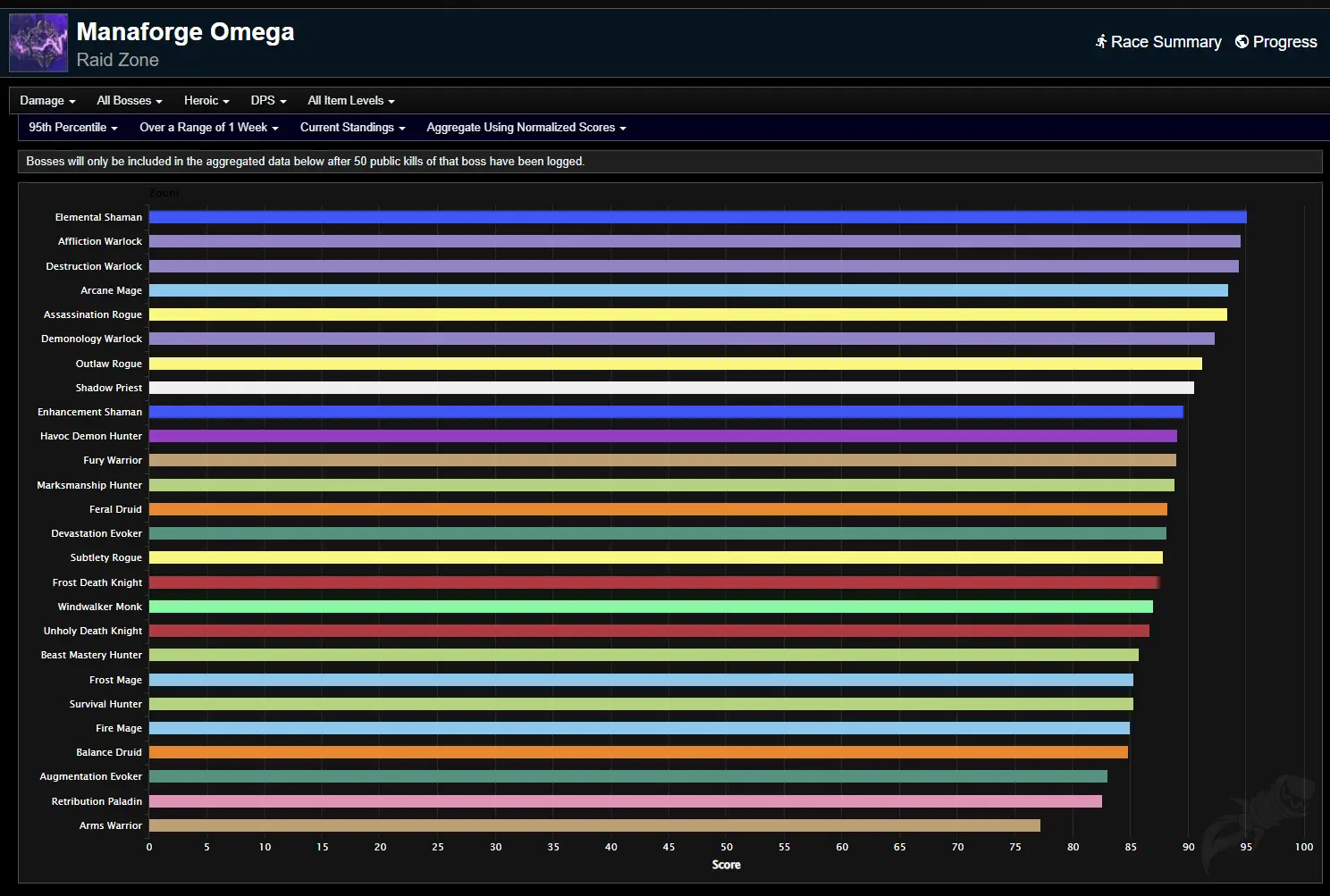The image size is (1330, 896).
Task: Click the Fury Warrior score bar
Action: [662, 460]
